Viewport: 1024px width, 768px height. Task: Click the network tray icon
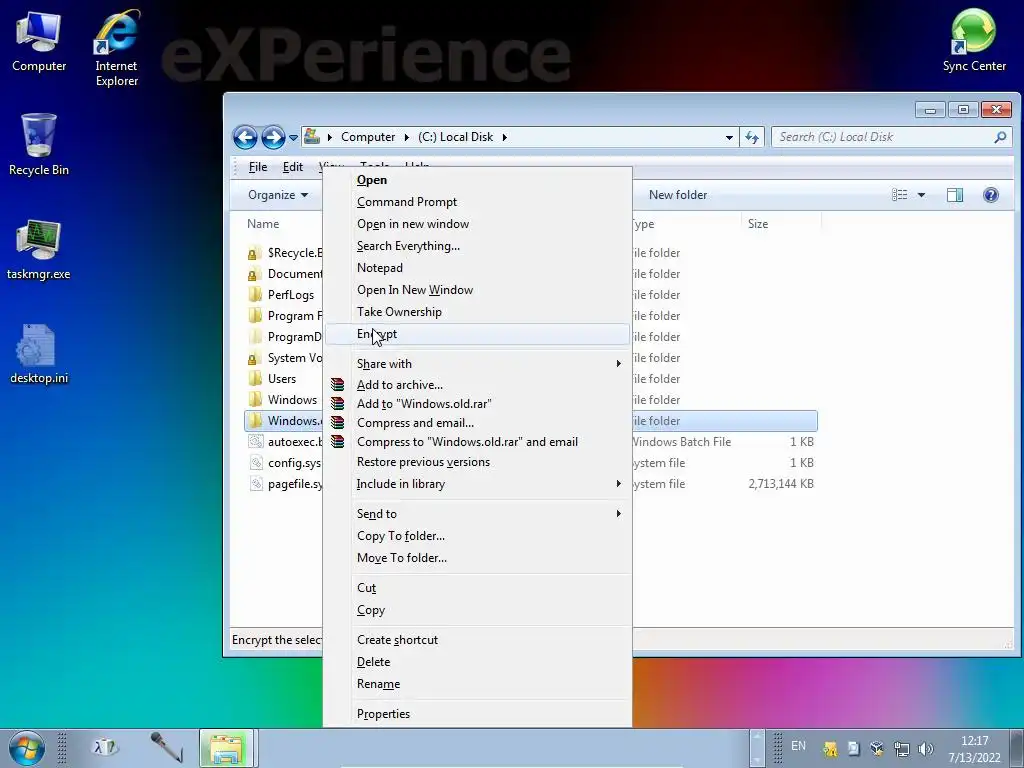pyautogui.click(x=901, y=748)
